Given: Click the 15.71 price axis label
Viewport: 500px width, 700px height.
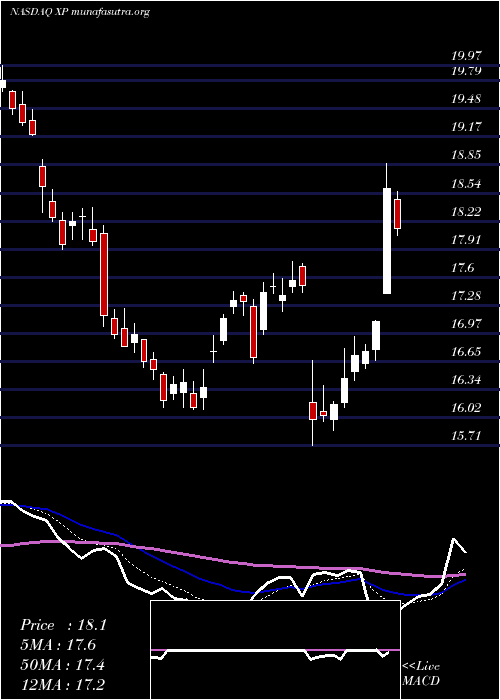Looking at the screenshot, I should [467, 436].
